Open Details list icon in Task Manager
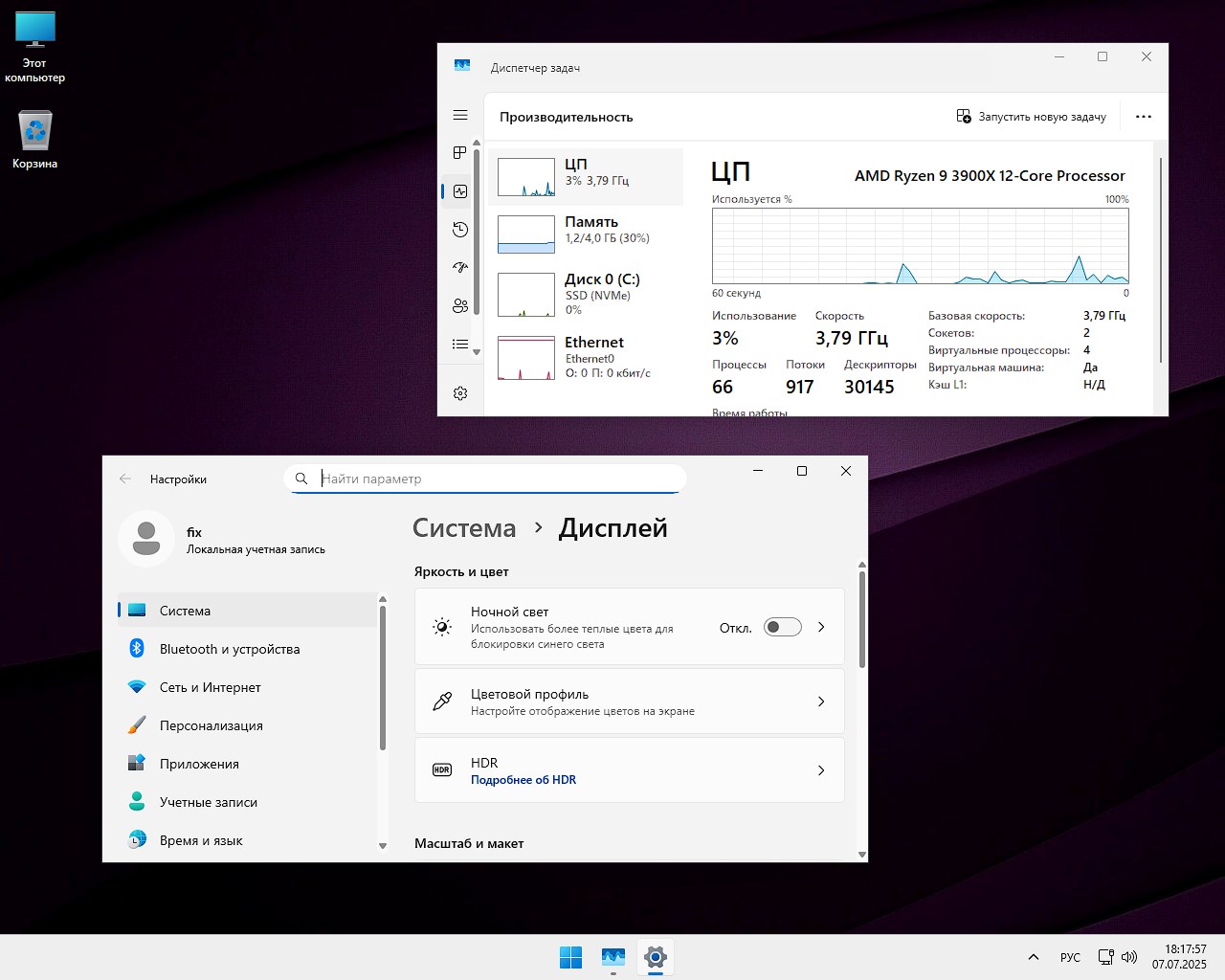1225x980 pixels. (460, 345)
